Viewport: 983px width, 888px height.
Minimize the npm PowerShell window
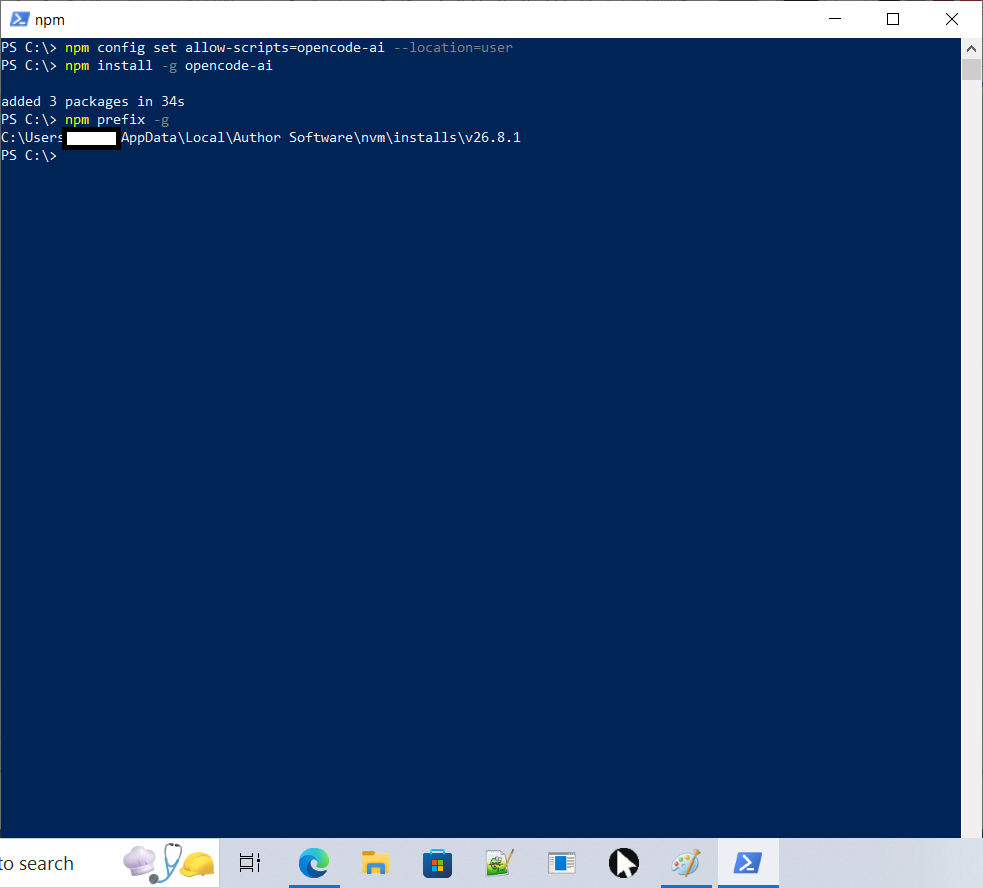(834, 19)
